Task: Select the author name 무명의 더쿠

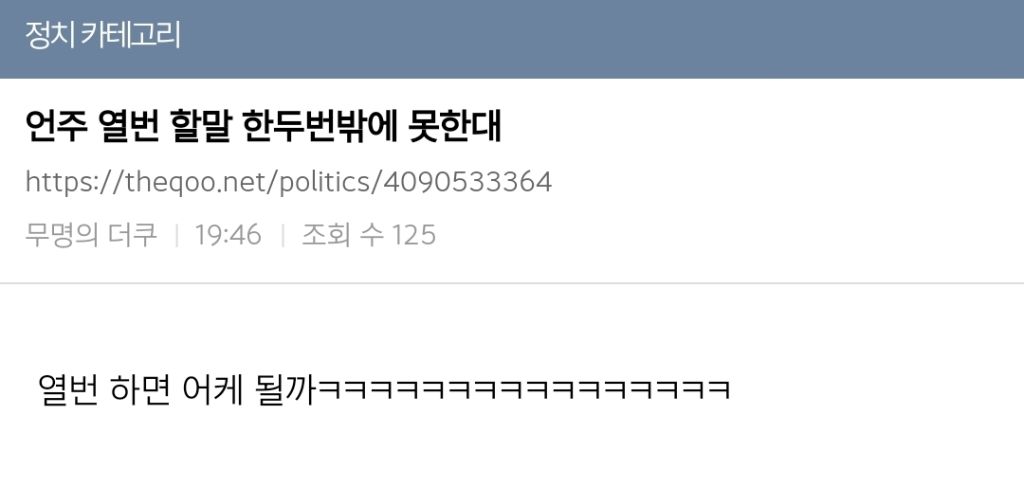Action: click(91, 234)
